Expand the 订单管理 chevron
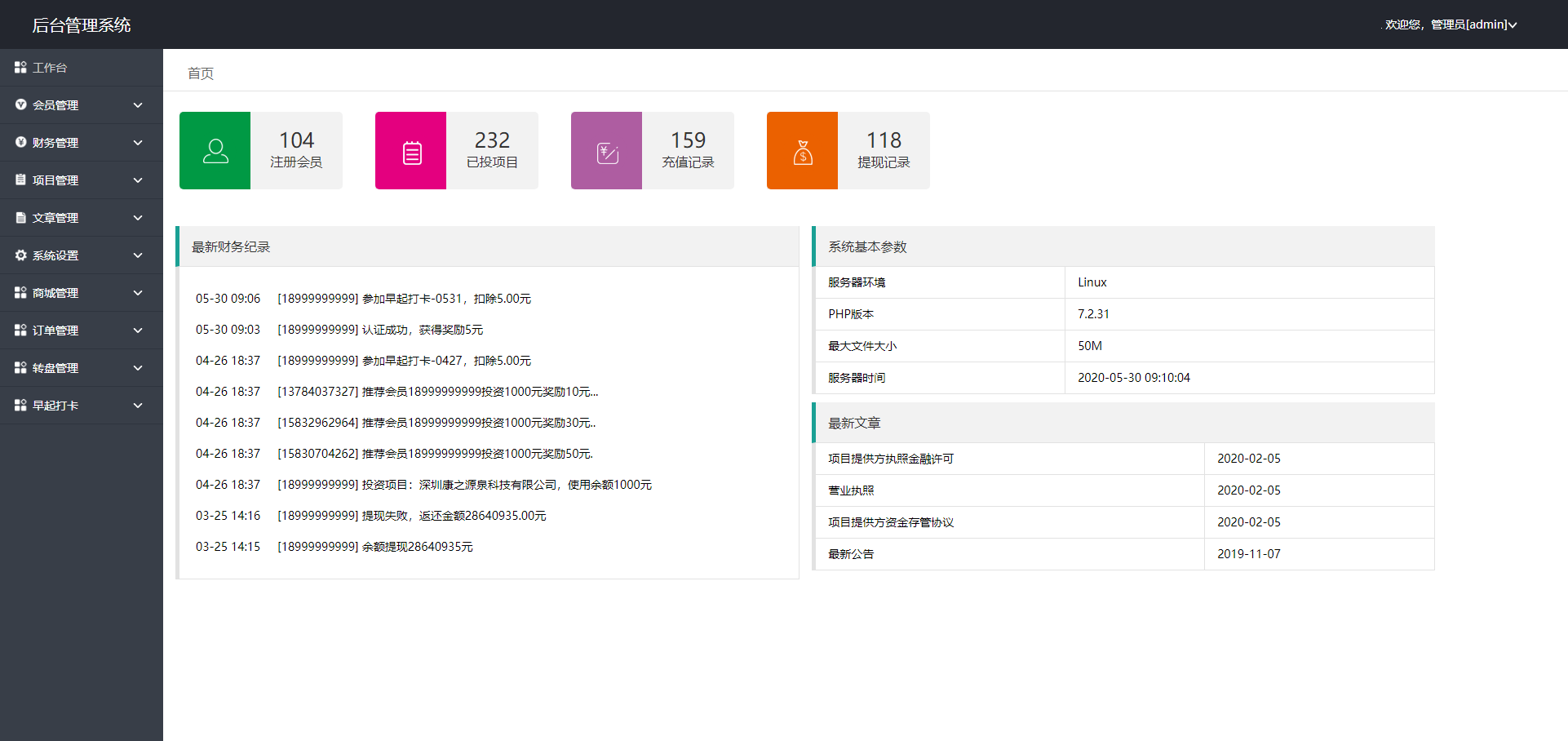Viewport: 1568px width, 741px height. [x=138, y=331]
